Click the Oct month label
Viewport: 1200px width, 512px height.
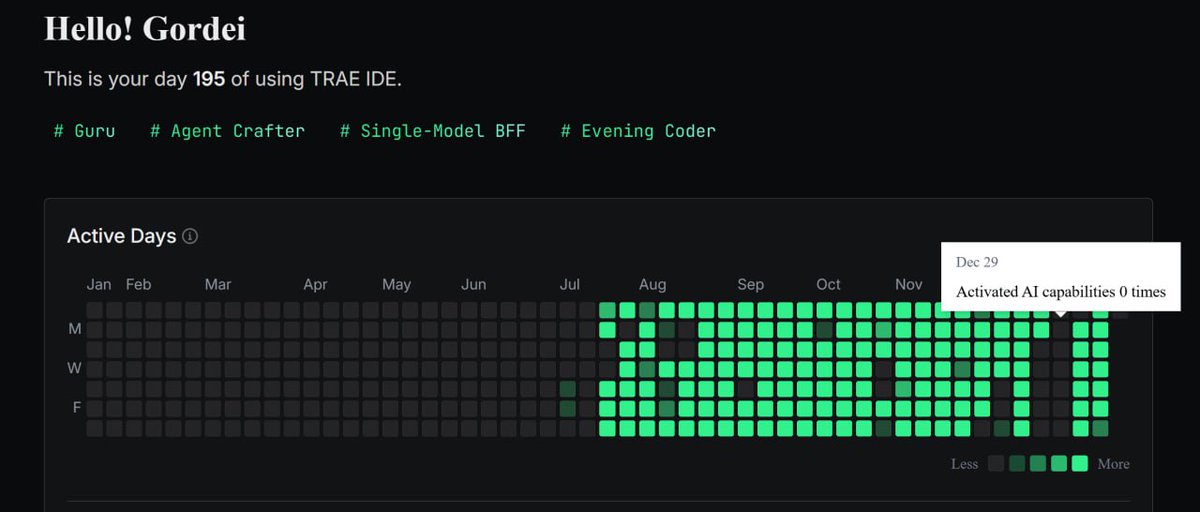coord(829,285)
